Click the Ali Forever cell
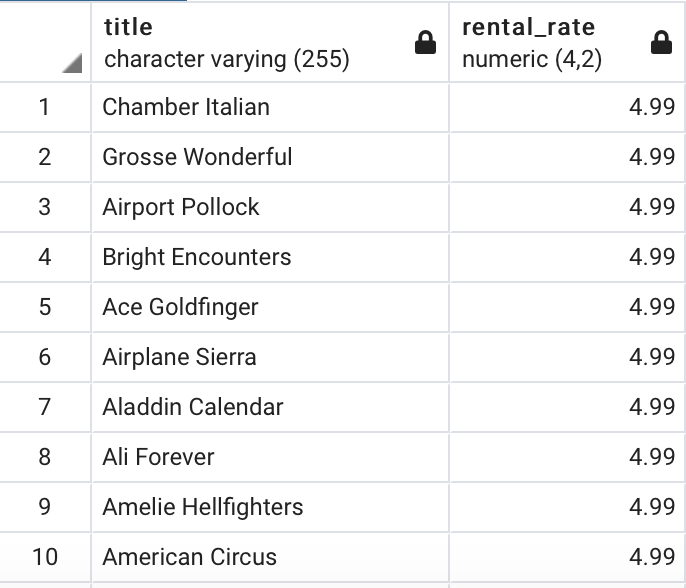 click(x=270, y=457)
